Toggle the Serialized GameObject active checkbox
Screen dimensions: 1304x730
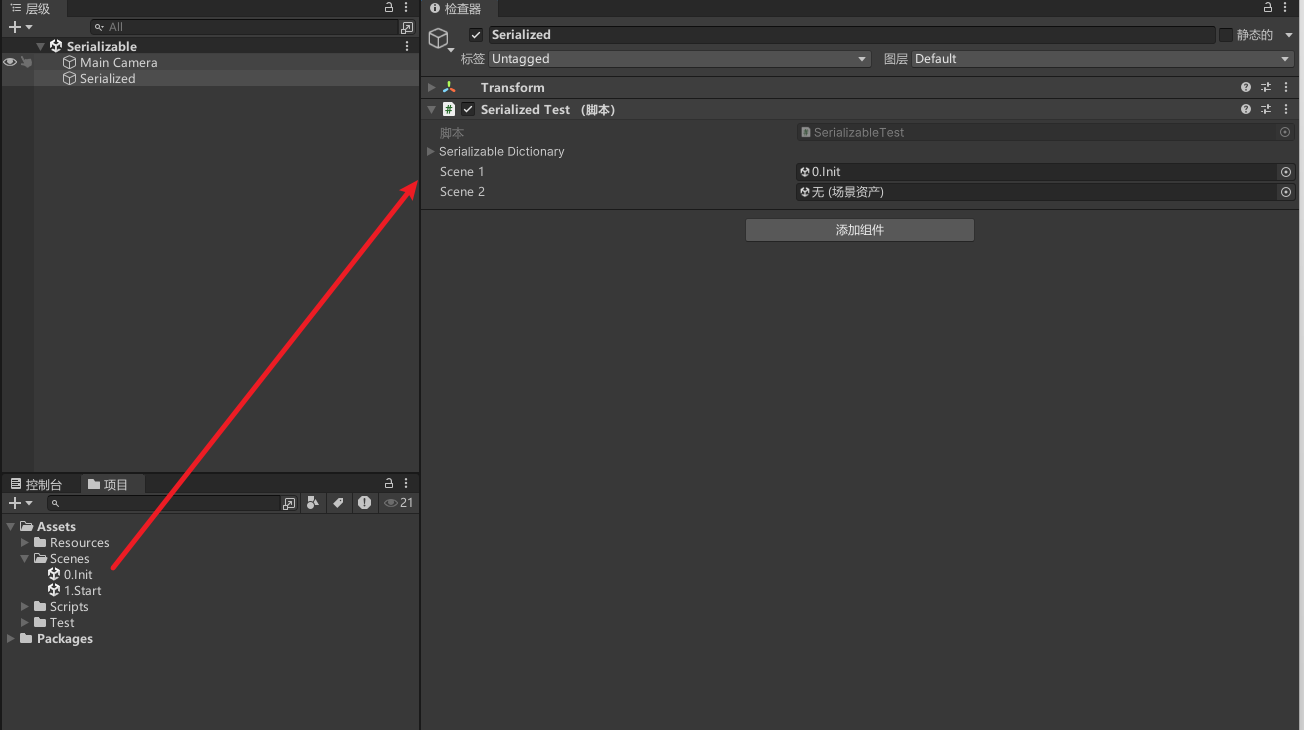[x=476, y=35]
